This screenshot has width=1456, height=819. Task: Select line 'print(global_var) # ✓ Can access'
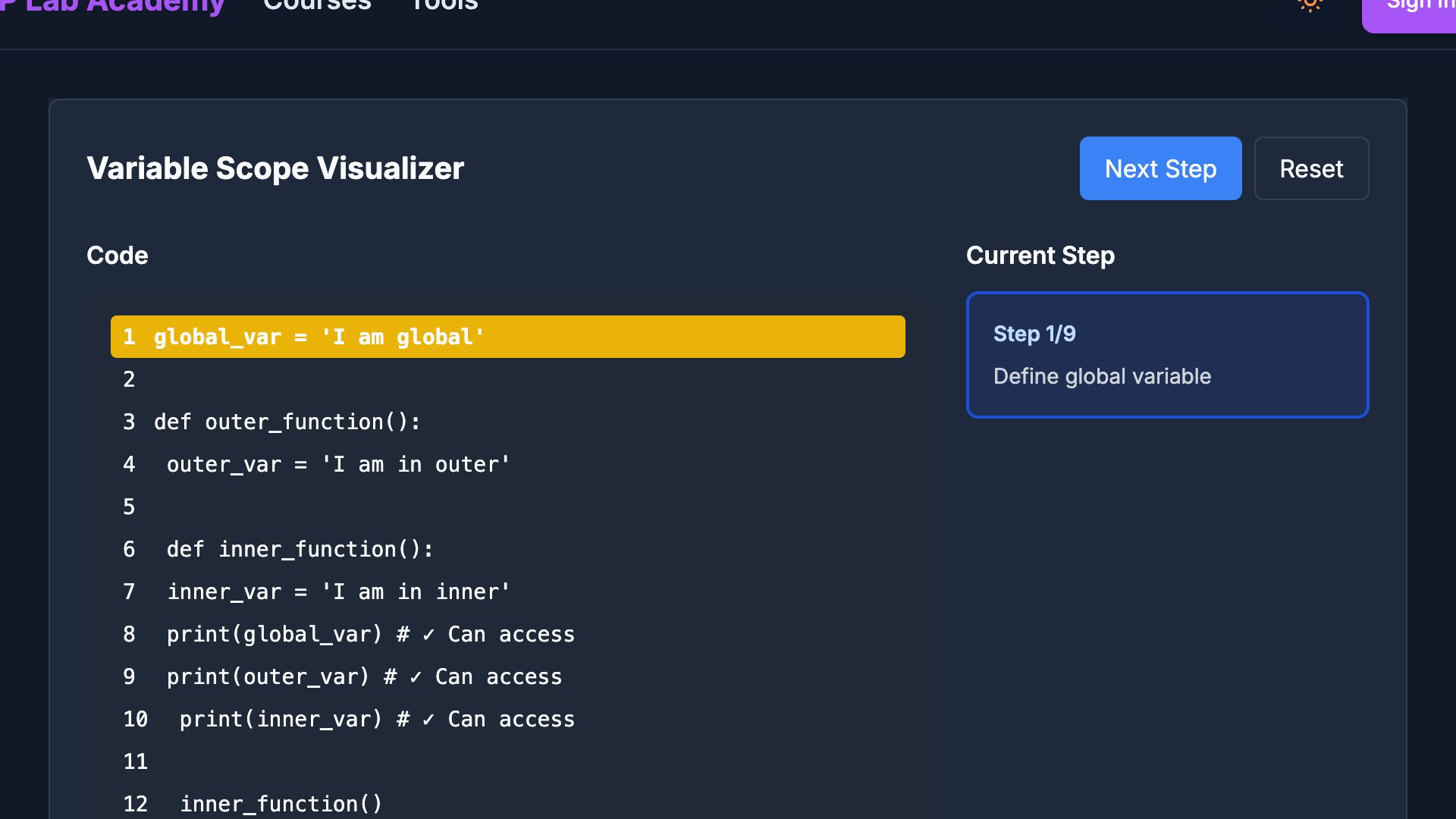[x=508, y=634]
